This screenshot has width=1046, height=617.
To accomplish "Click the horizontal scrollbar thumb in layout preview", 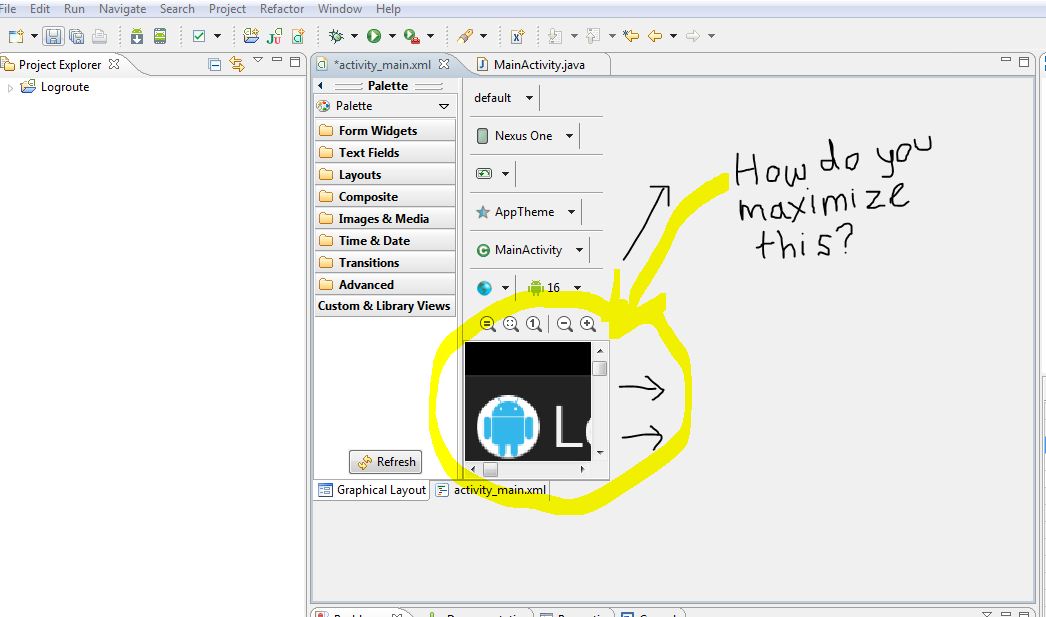I will [490, 470].
